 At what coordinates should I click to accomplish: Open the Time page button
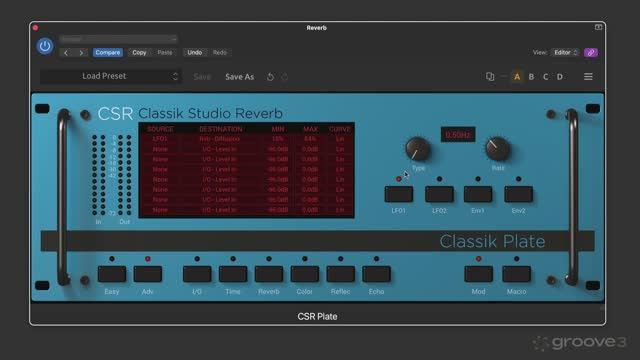click(233, 274)
